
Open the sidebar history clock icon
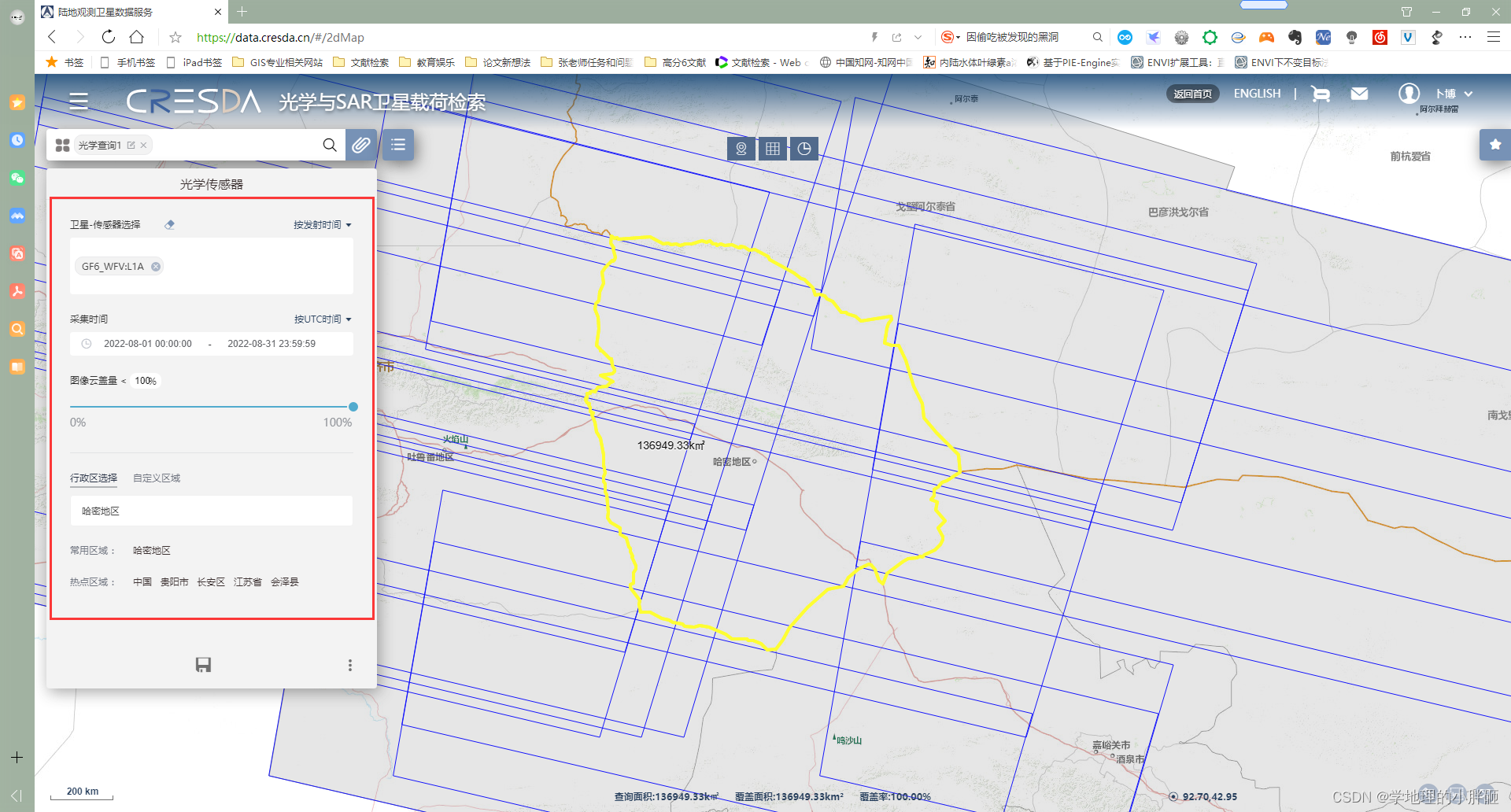click(17, 140)
